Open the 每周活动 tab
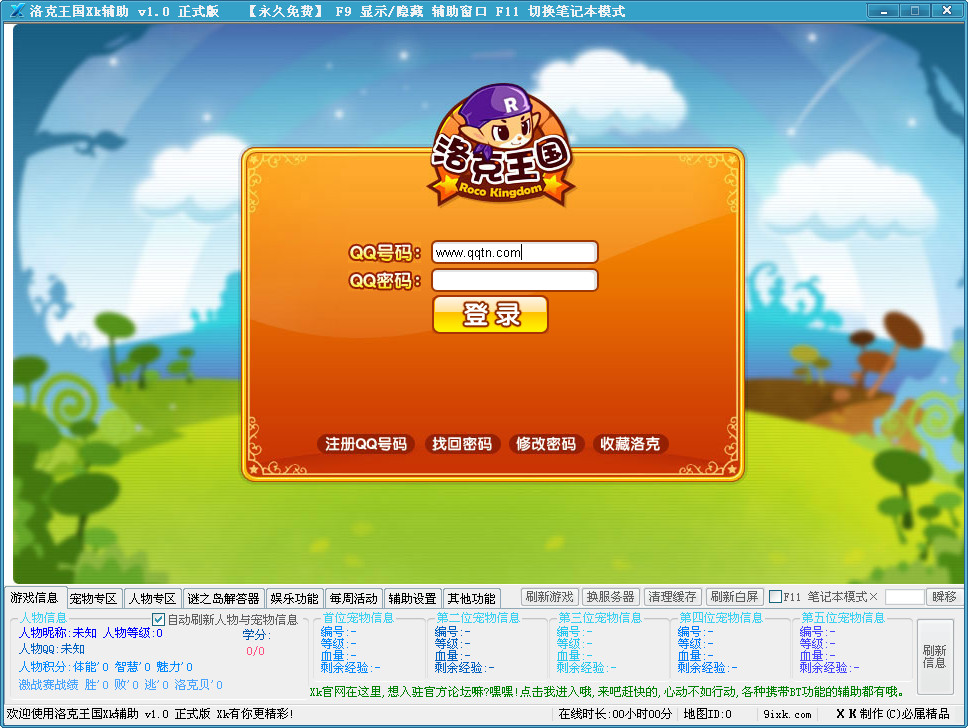This screenshot has width=968, height=728. coord(354,598)
